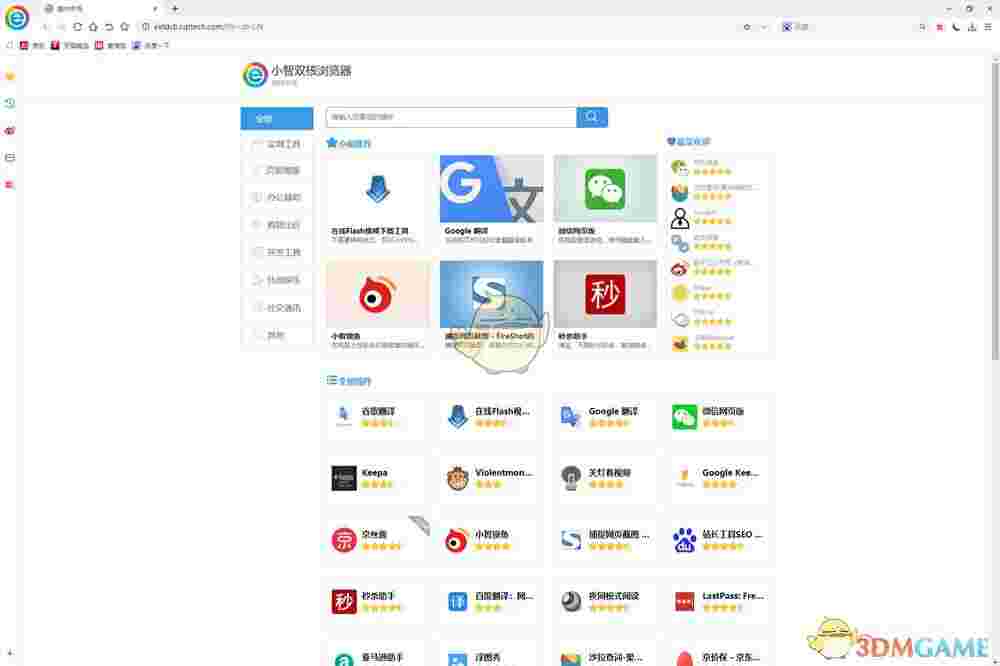Click the search engine box at top right
The height and width of the screenshot is (666, 1000).
click(x=855, y=27)
